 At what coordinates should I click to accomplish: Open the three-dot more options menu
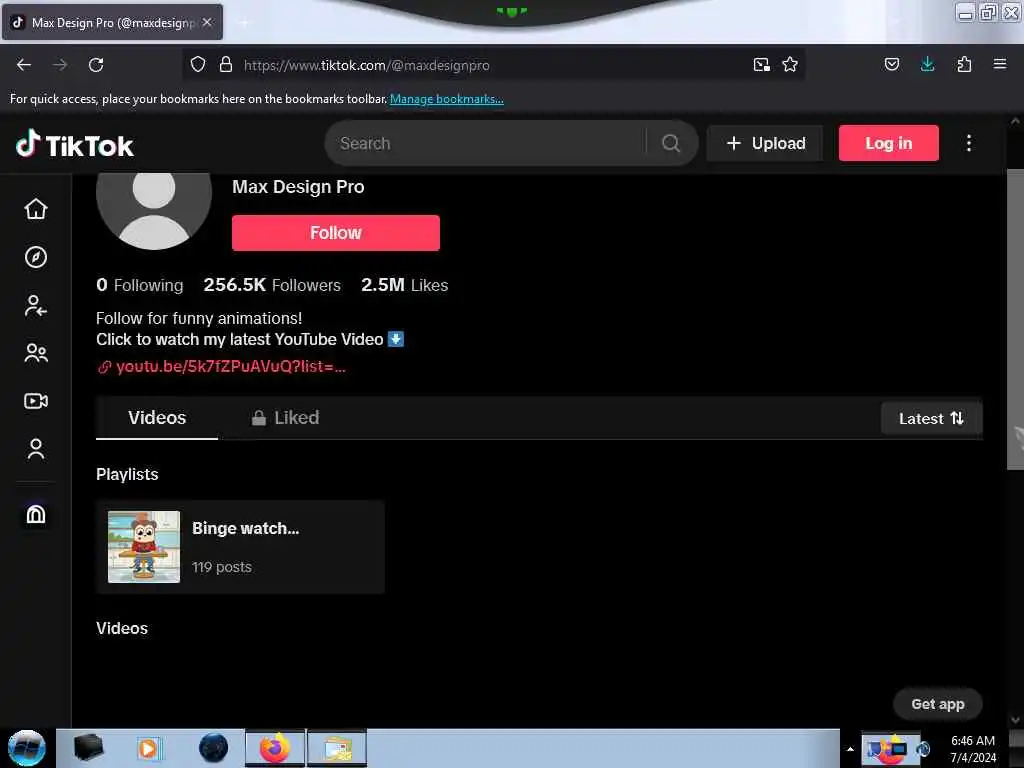click(968, 143)
